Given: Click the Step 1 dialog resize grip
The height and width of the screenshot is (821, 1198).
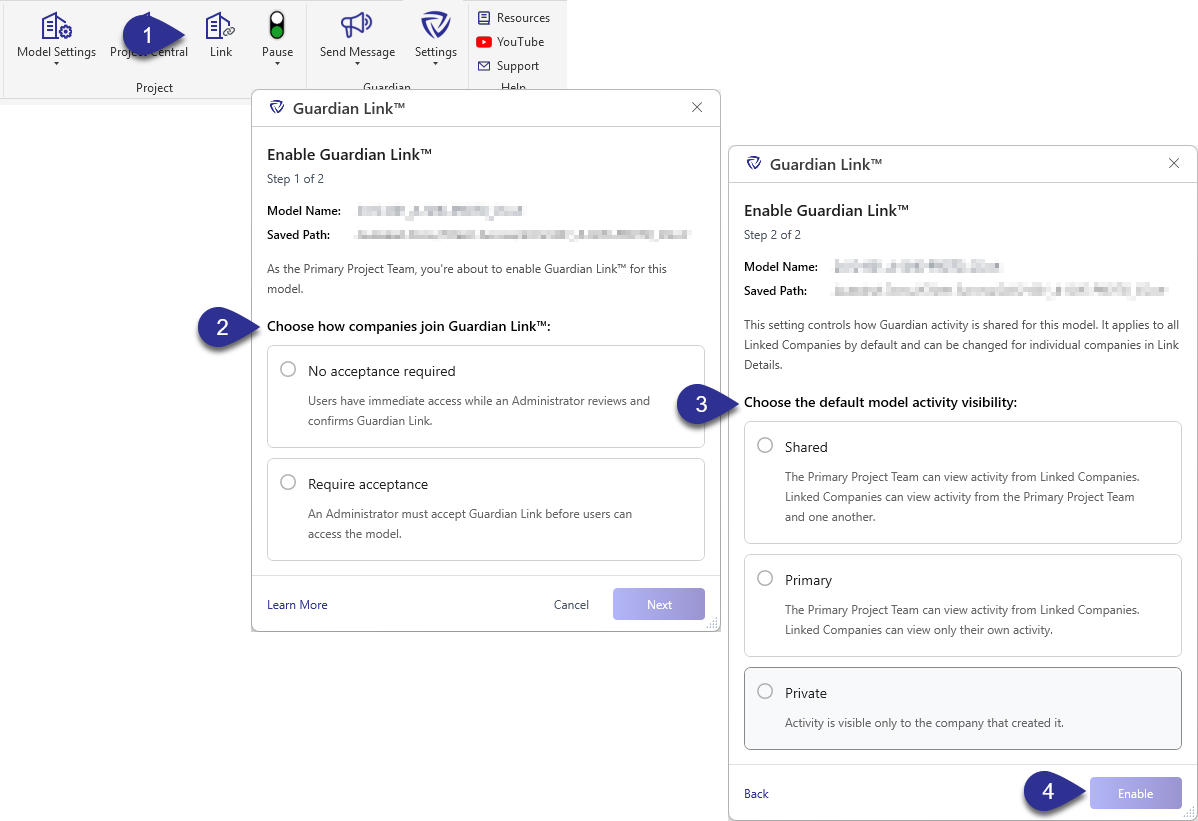Looking at the screenshot, I should pyautogui.click(x=712, y=624).
